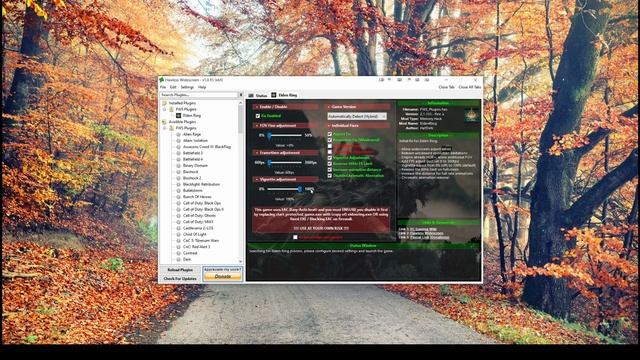Select Castlevania 2: LOS in plugin list
The width and height of the screenshot is (640, 360).
pos(198,228)
